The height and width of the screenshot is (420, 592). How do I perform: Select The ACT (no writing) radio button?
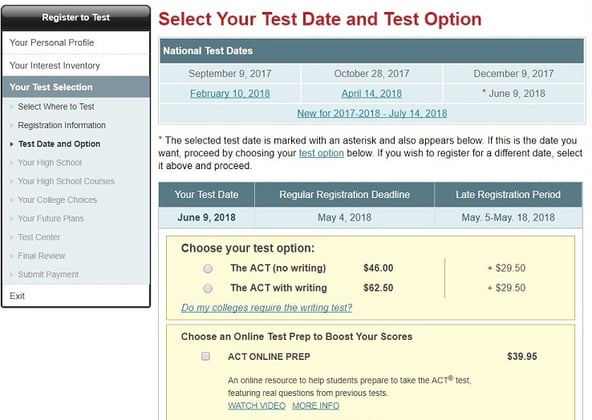[x=208, y=269]
